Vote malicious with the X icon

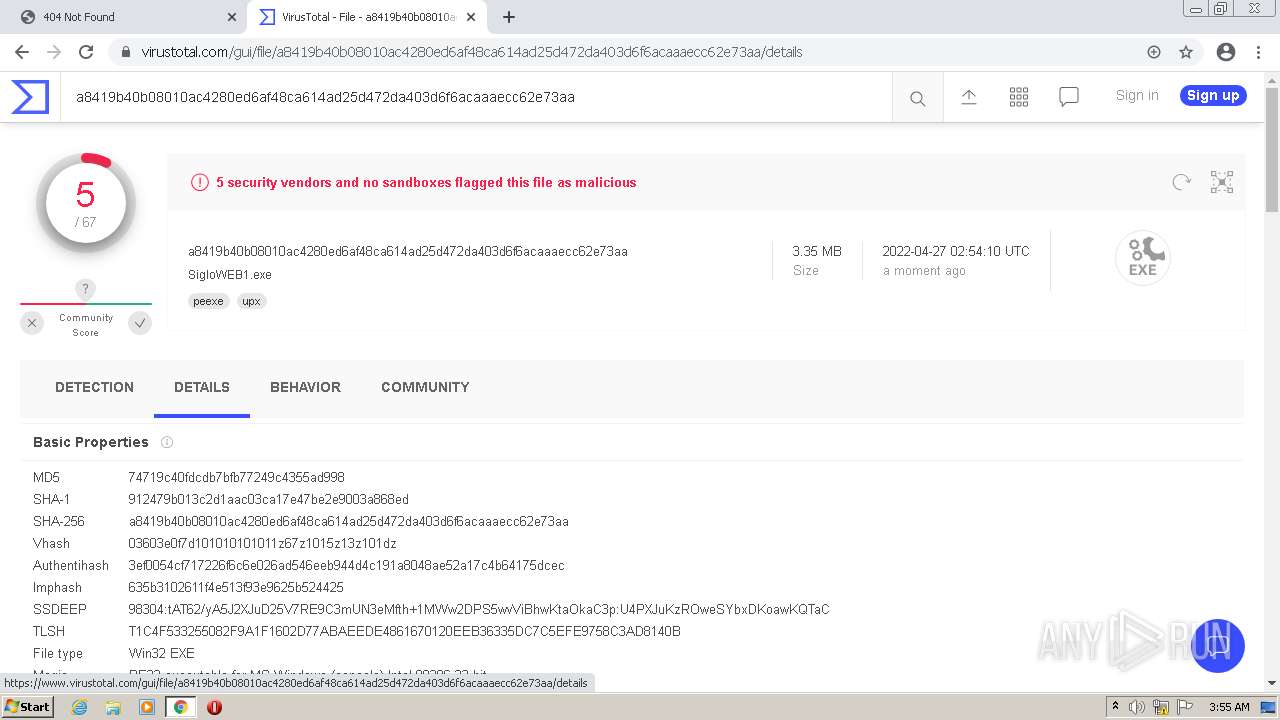pyautogui.click(x=32, y=323)
